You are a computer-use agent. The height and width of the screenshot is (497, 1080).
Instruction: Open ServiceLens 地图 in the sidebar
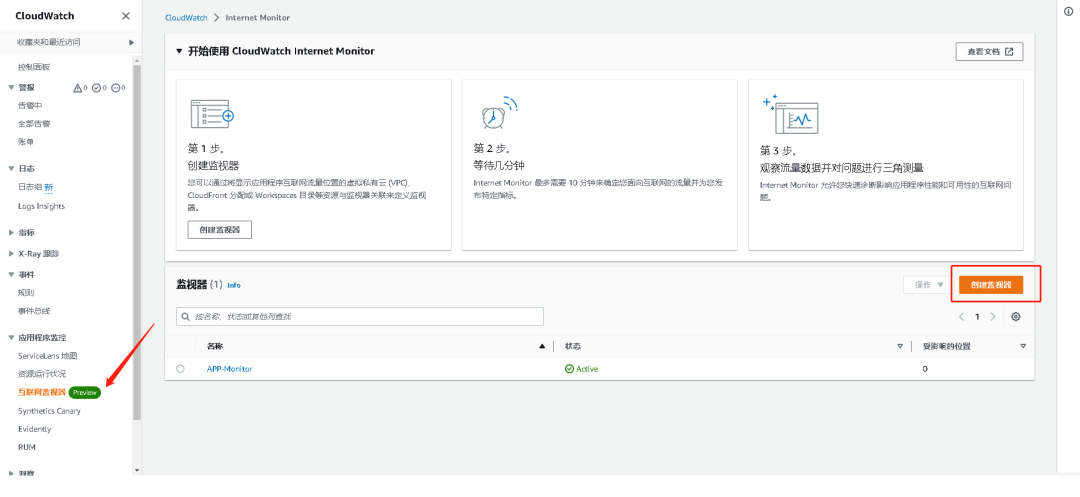[48, 356]
